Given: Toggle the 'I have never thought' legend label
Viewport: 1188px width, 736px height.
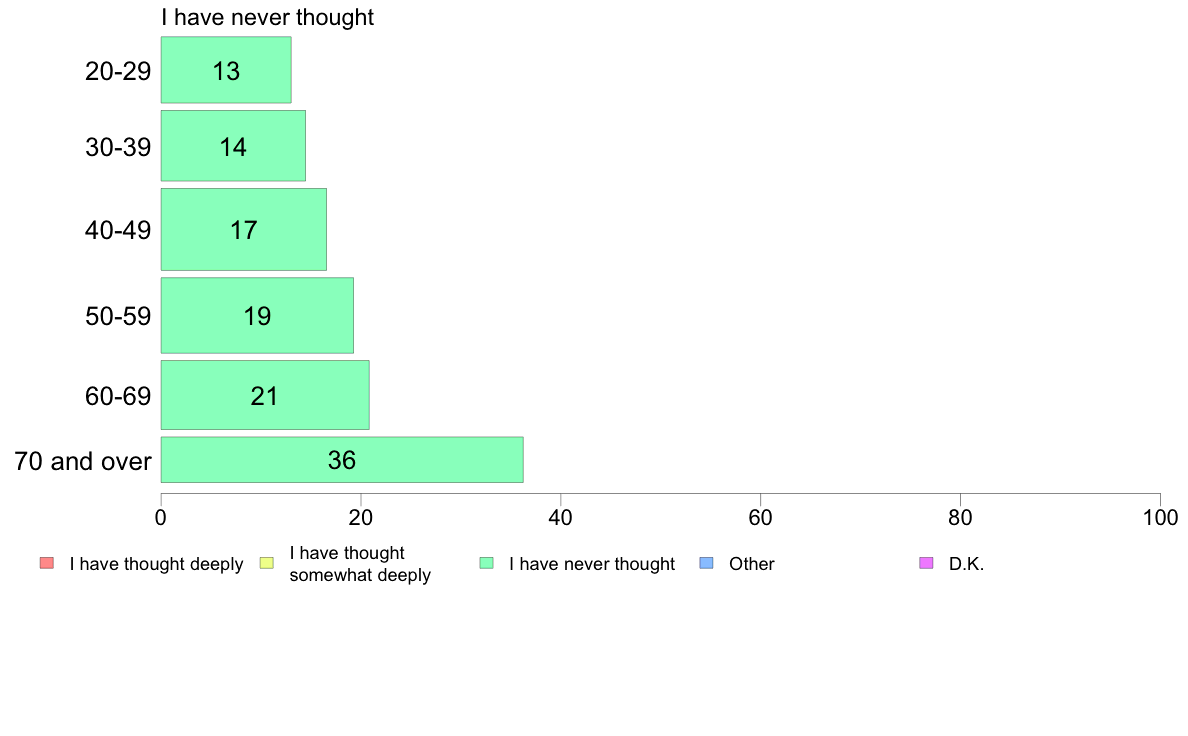Looking at the screenshot, I should coord(592,564).
